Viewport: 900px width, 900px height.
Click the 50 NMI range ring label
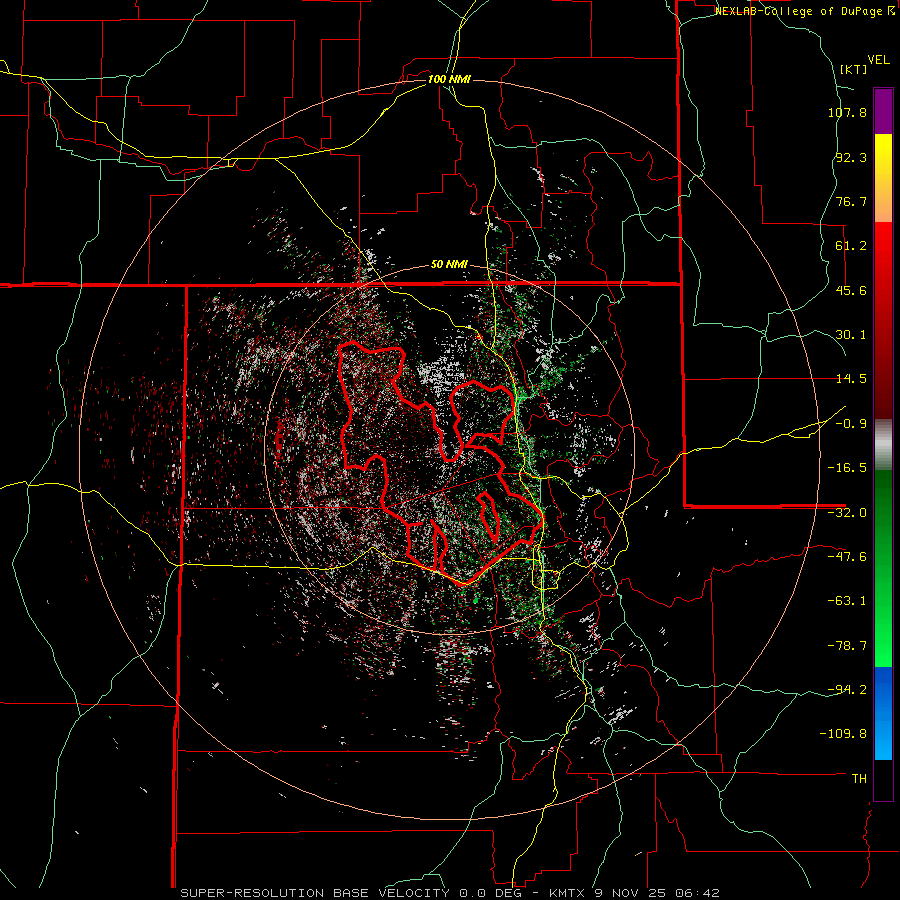[449, 265]
